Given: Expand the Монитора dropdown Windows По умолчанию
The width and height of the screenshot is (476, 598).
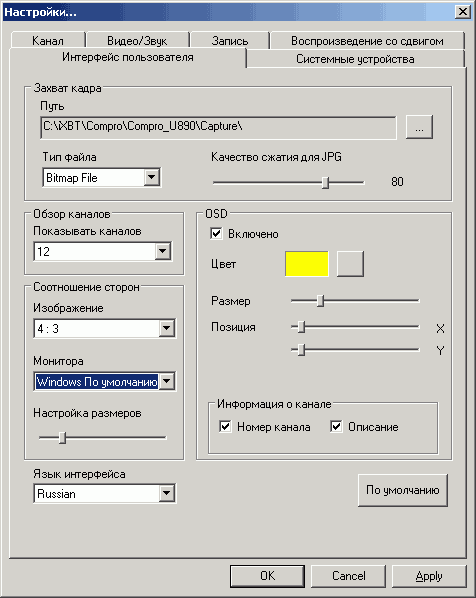Looking at the screenshot, I should point(105,381).
